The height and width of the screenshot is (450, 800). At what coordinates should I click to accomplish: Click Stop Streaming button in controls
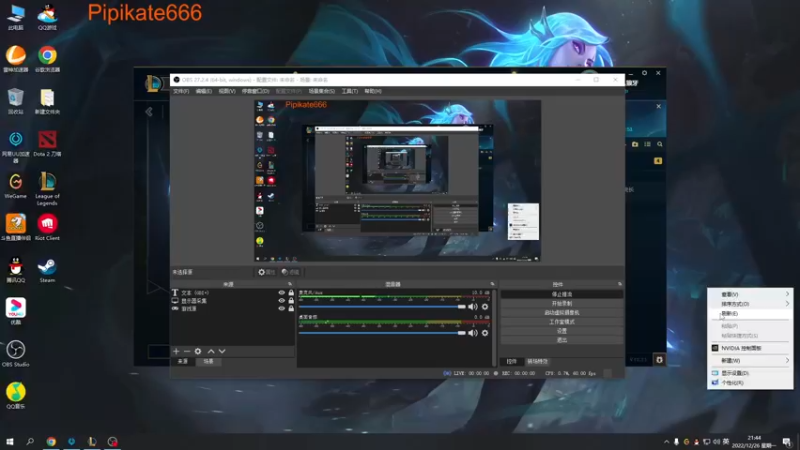(562, 294)
